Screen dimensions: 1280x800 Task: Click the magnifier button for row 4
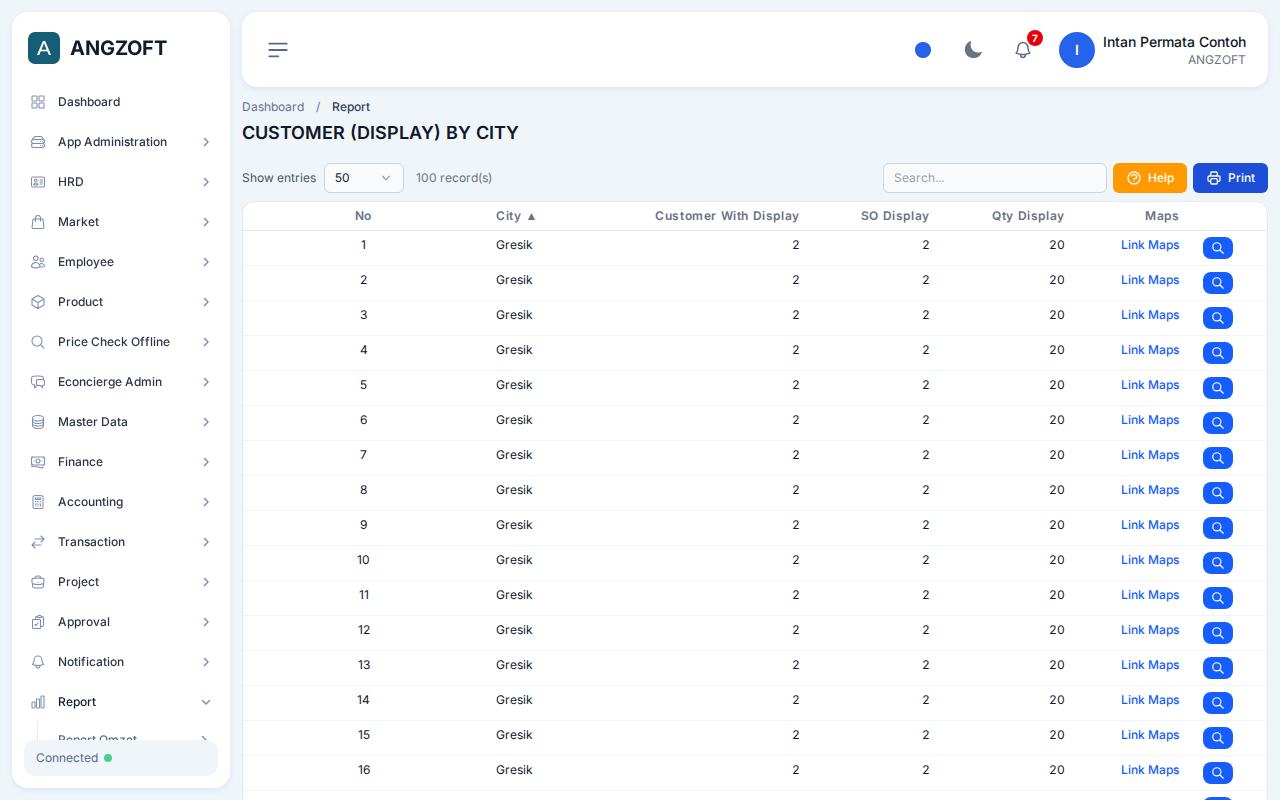1218,353
